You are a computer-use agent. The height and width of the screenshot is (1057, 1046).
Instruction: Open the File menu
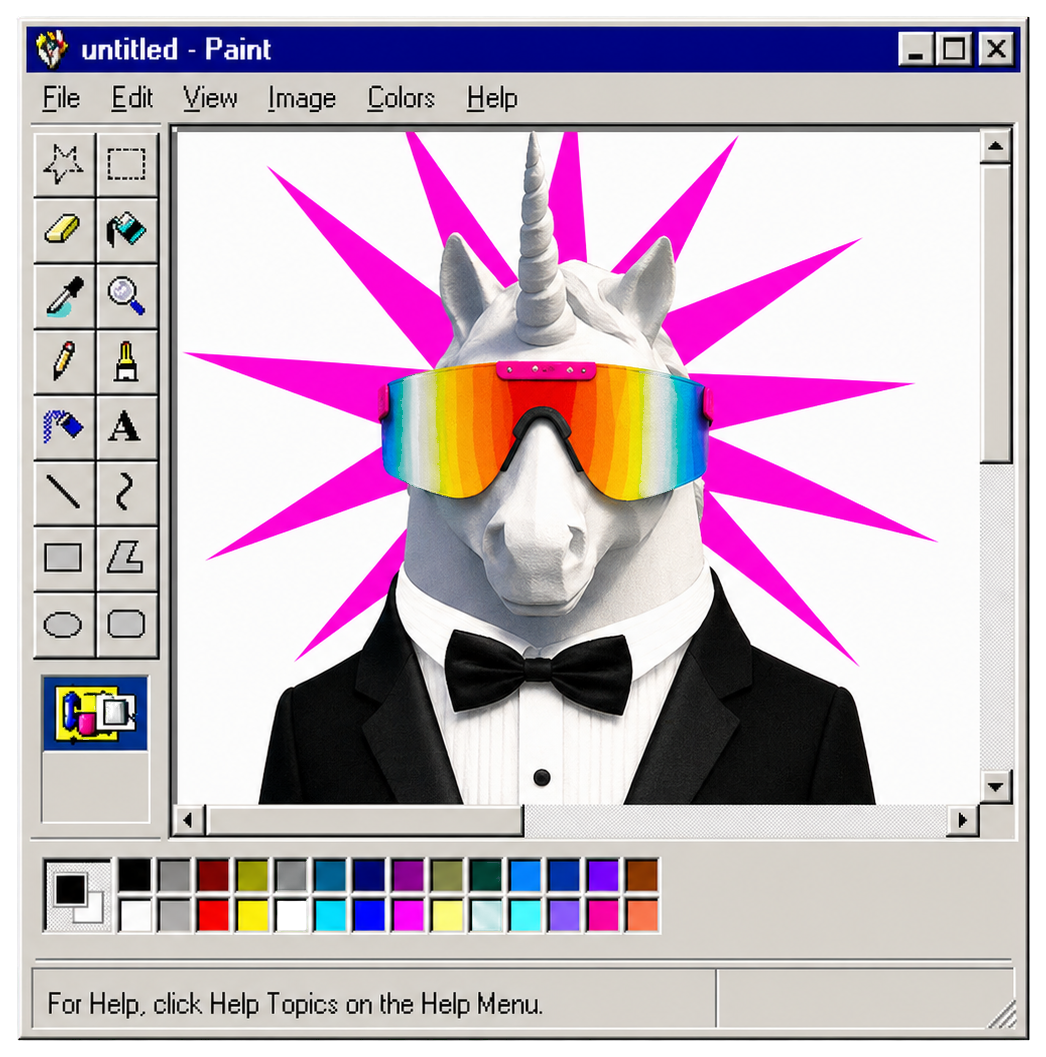tap(60, 97)
